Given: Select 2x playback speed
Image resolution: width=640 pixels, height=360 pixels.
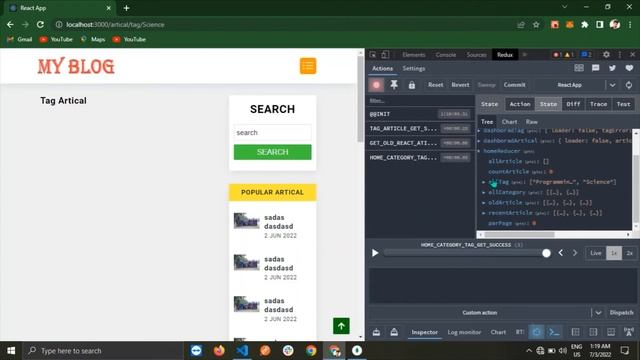Looking at the screenshot, I should pos(629,253).
